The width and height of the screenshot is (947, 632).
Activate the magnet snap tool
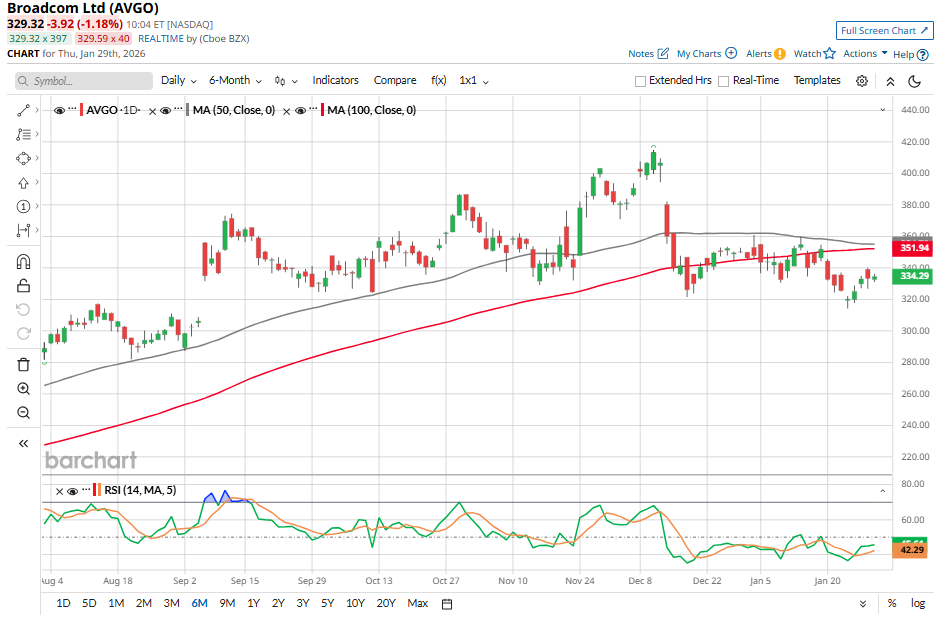point(23,262)
